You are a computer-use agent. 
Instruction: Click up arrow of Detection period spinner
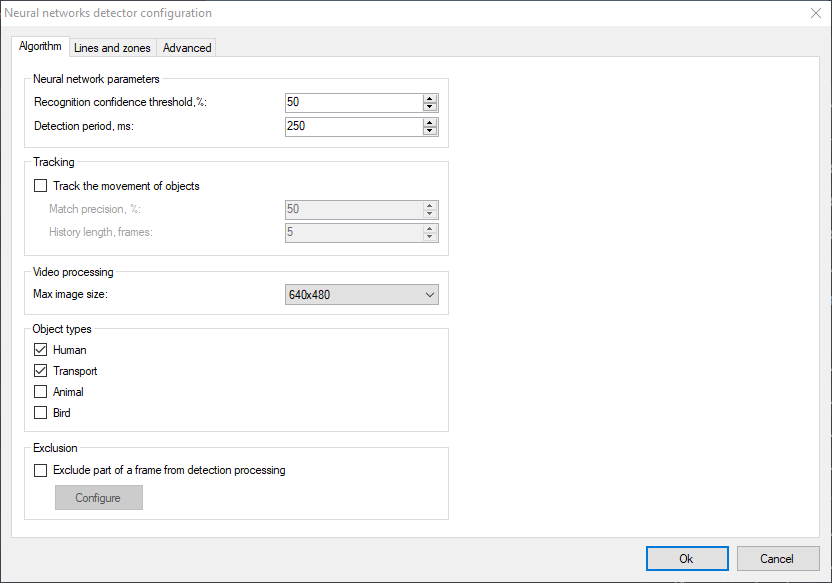(x=430, y=122)
